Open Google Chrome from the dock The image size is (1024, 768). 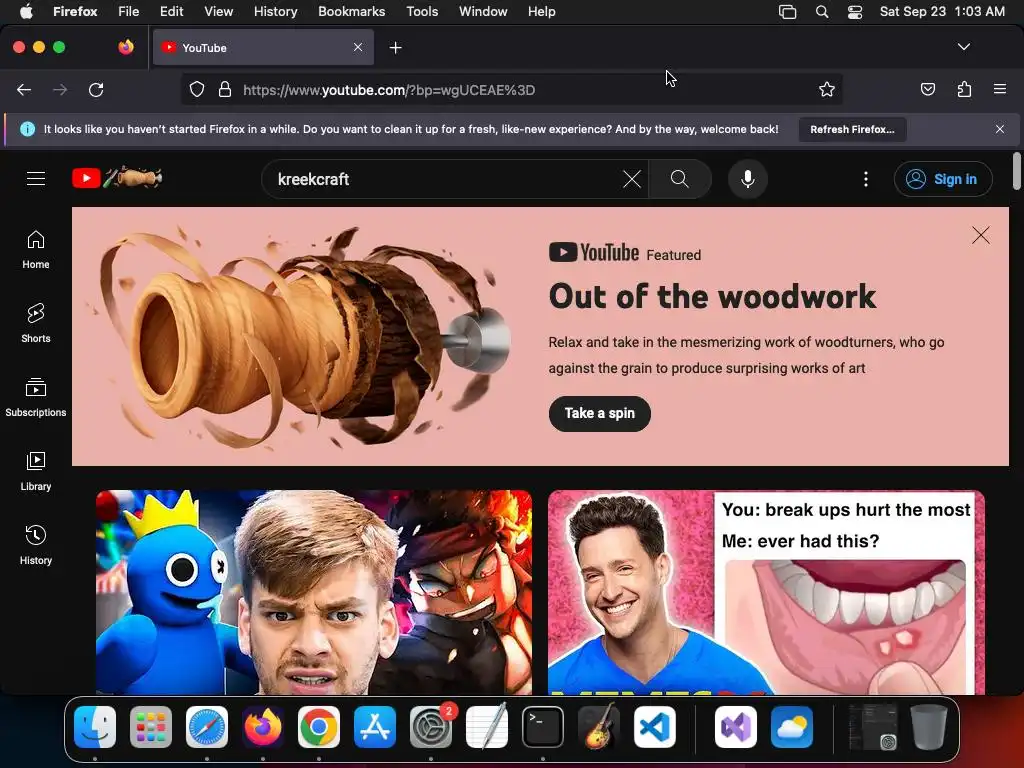(x=319, y=727)
